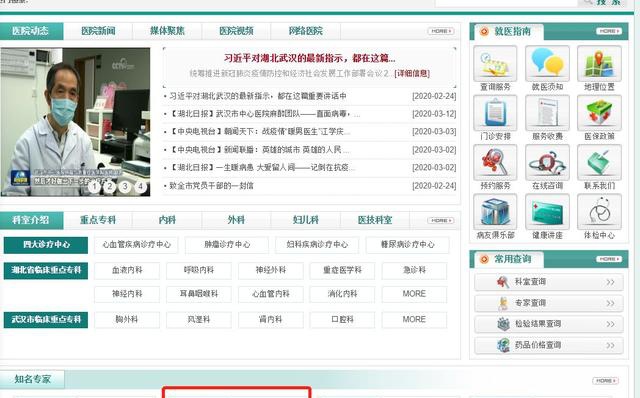
Task: Open the 健康讲座 card icon
Action: pos(547,212)
